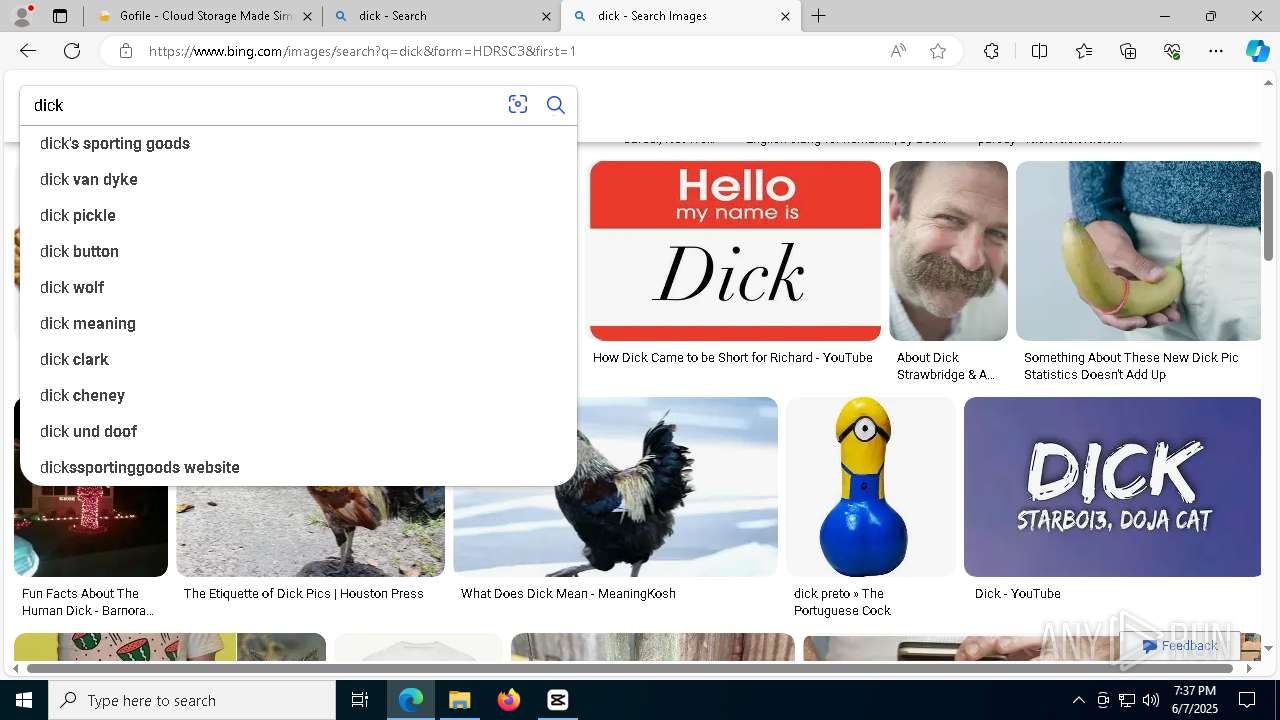This screenshot has height=720, width=1280.
Task: Open the volume speaker tray icon
Action: point(1150,700)
